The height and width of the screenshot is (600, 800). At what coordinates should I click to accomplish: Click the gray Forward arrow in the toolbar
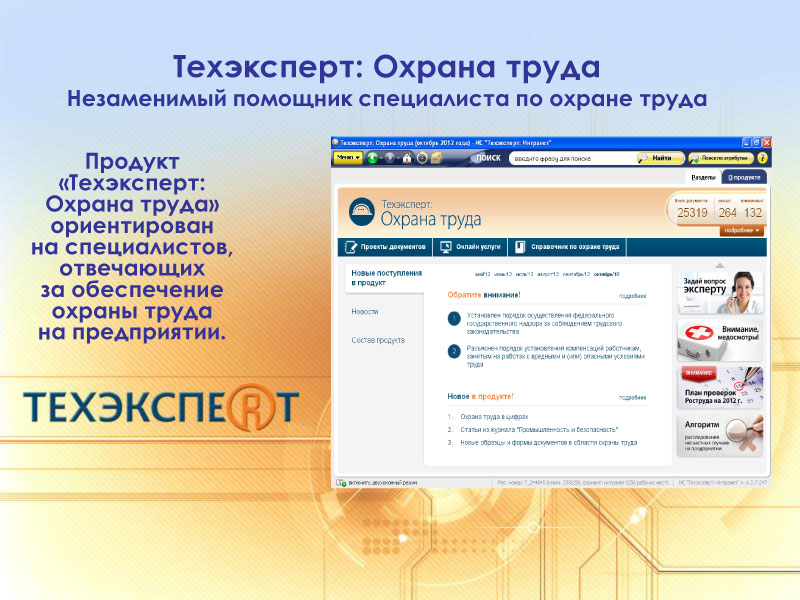[x=390, y=158]
